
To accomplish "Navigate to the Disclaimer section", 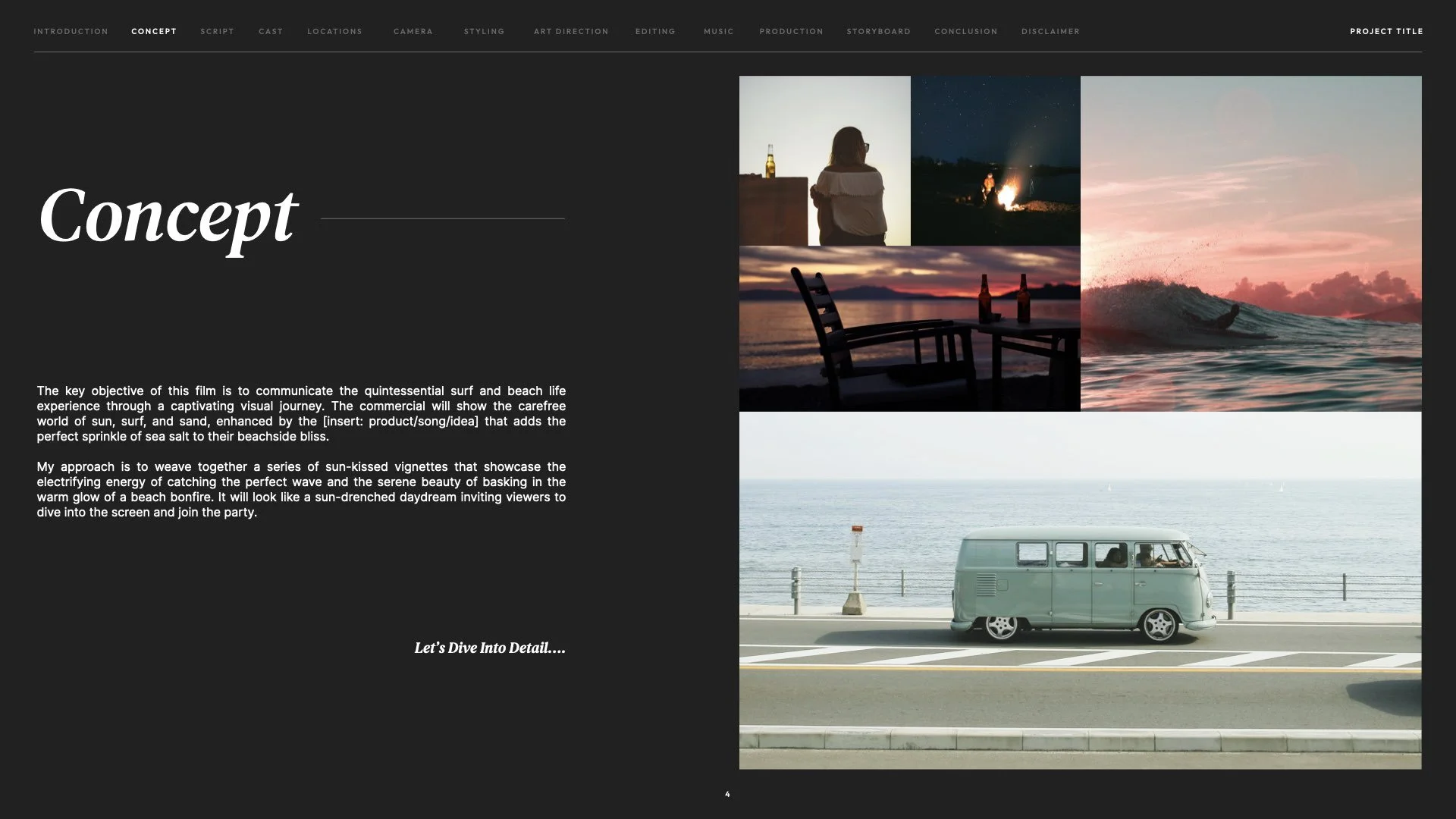I will click(1050, 31).
